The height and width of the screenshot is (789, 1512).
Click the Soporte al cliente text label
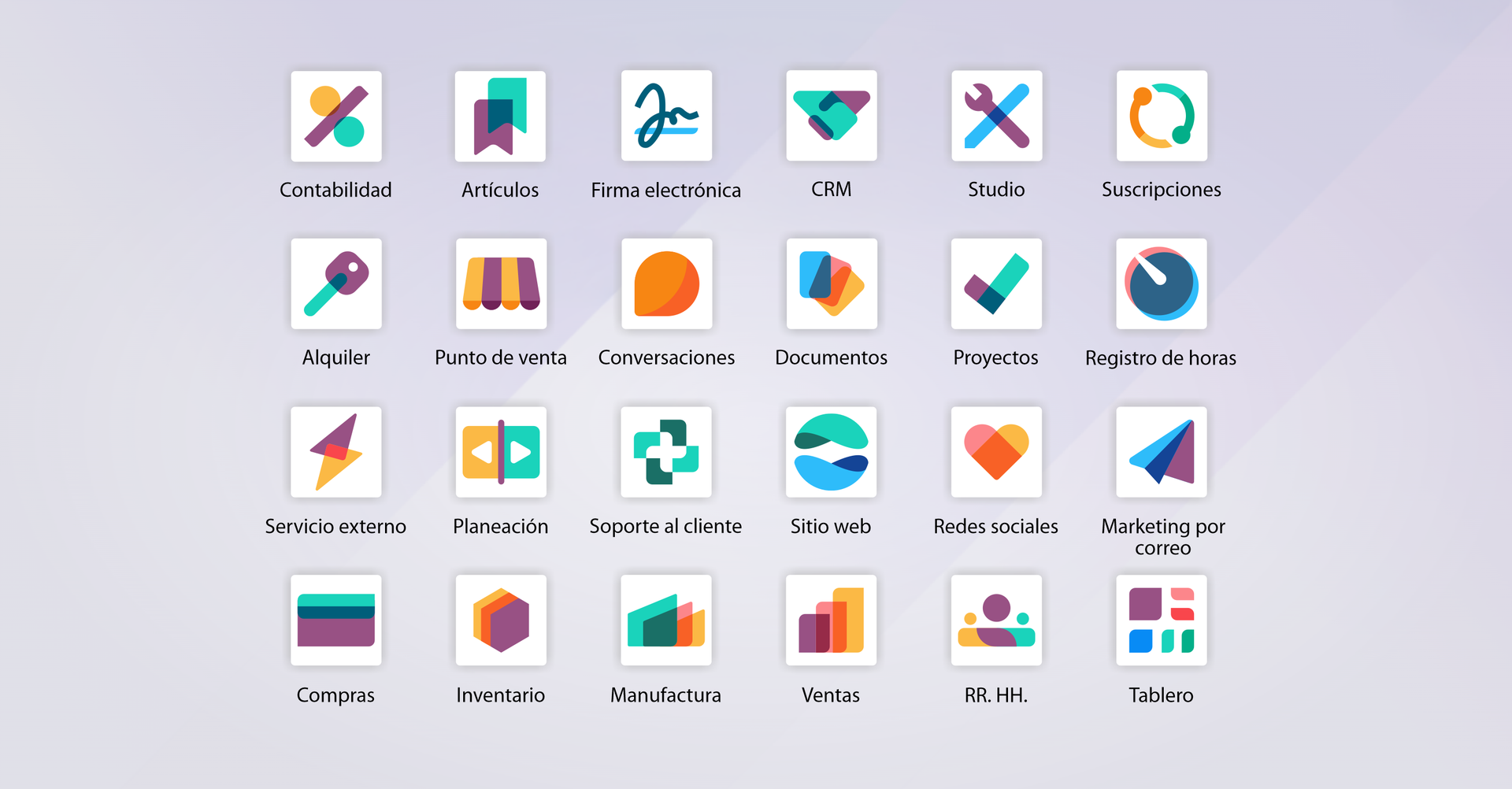click(665, 526)
